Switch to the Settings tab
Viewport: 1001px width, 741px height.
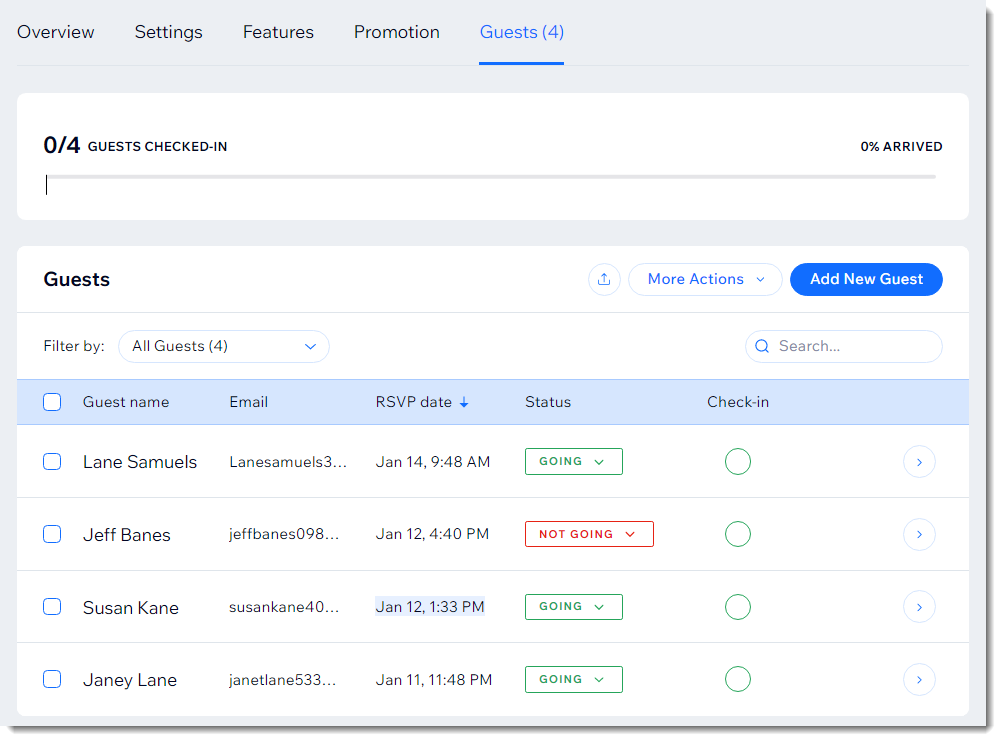pos(169,32)
